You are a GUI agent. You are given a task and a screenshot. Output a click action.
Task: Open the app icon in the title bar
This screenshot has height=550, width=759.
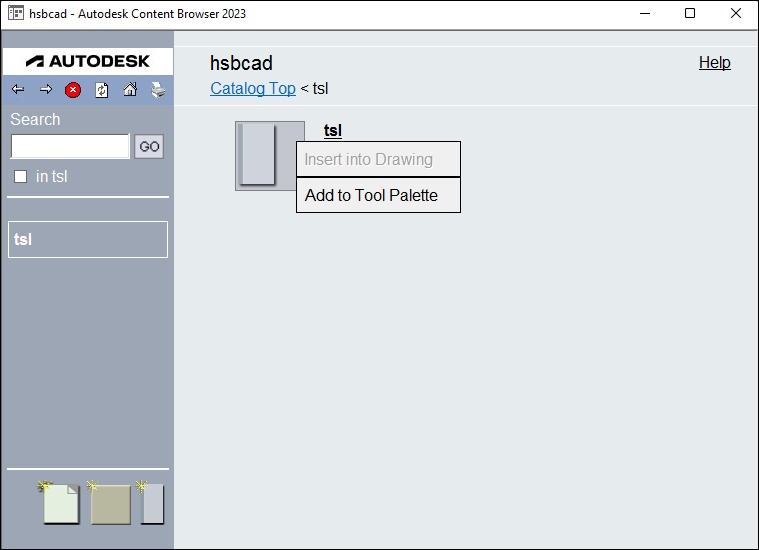coord(15,13)
